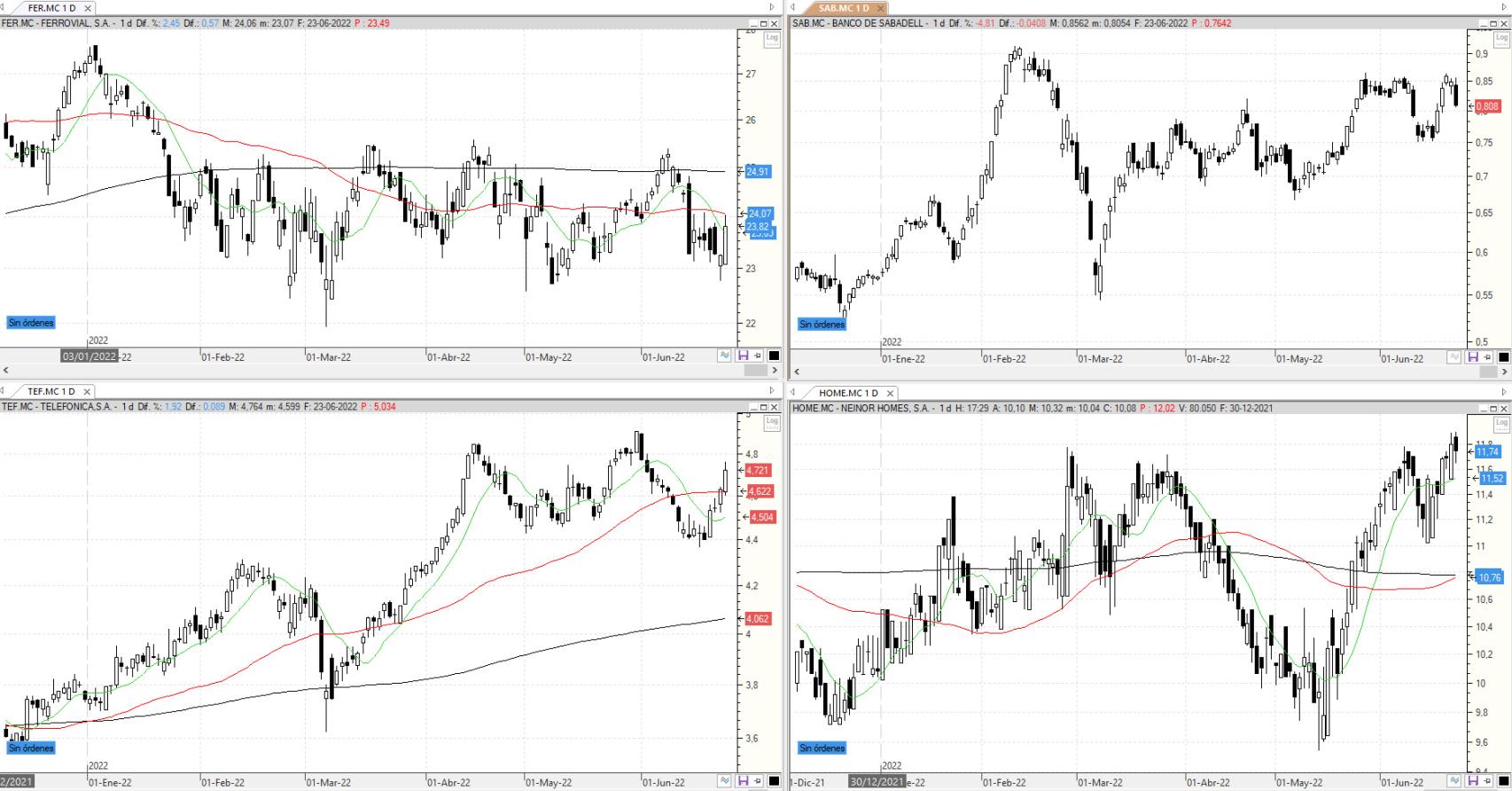Click the indicators wave icon in Neinor Homes chart
Viewport: 1512px width, 791px height.
point(1454,781)
